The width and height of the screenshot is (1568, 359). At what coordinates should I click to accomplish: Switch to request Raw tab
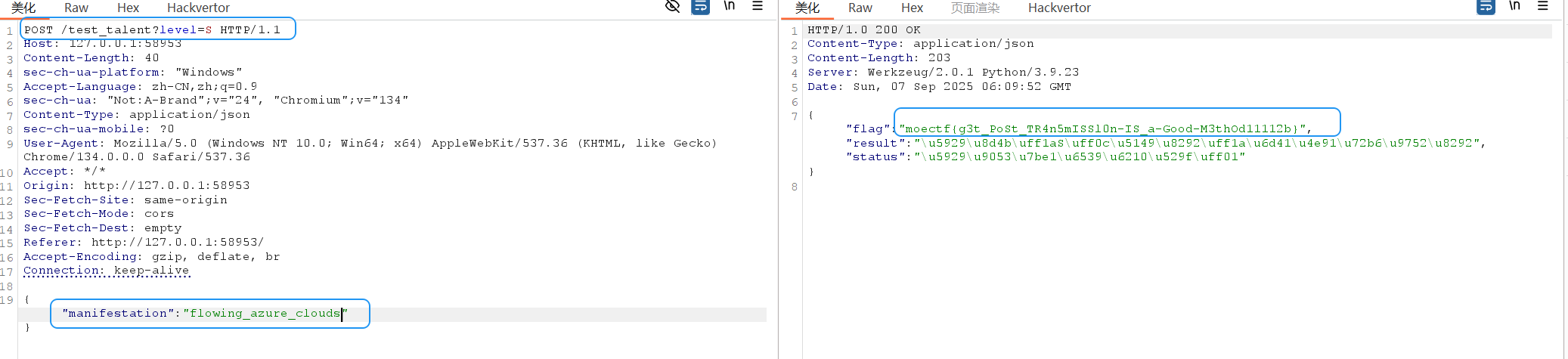pyautogui.click(x=76, y=8)
